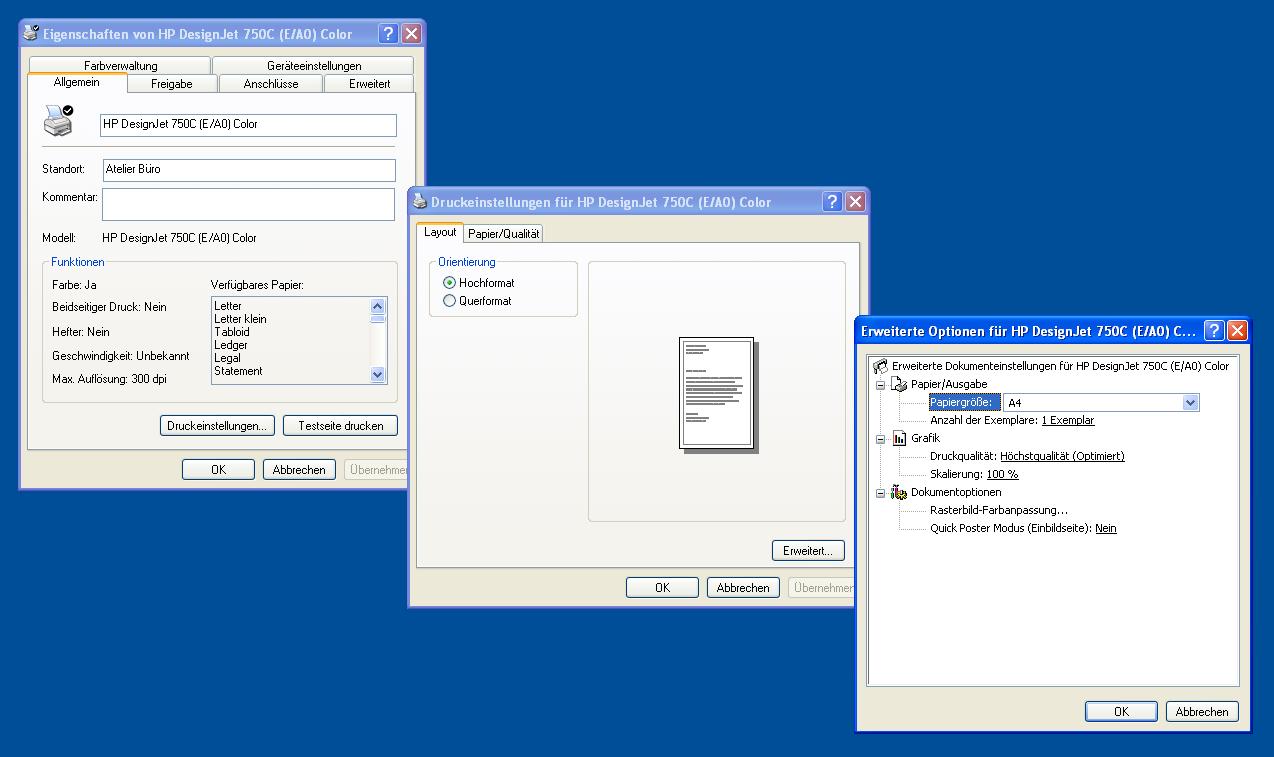Click Höchstqualität (Optimiert) value
This screenshot has width=1274, height=757.
coord(1062,457)
